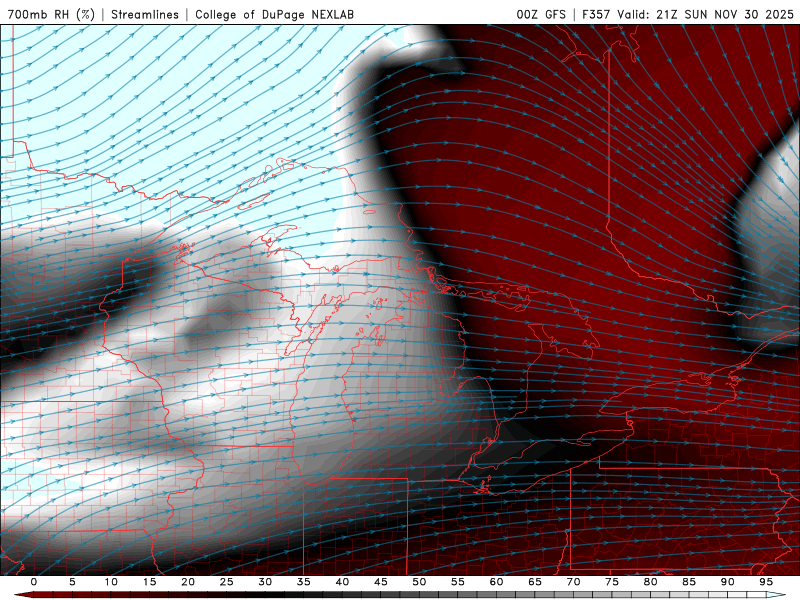The image size is (800, 600).
Task: Click the colorbar label "5"
Action: point(72,582)
